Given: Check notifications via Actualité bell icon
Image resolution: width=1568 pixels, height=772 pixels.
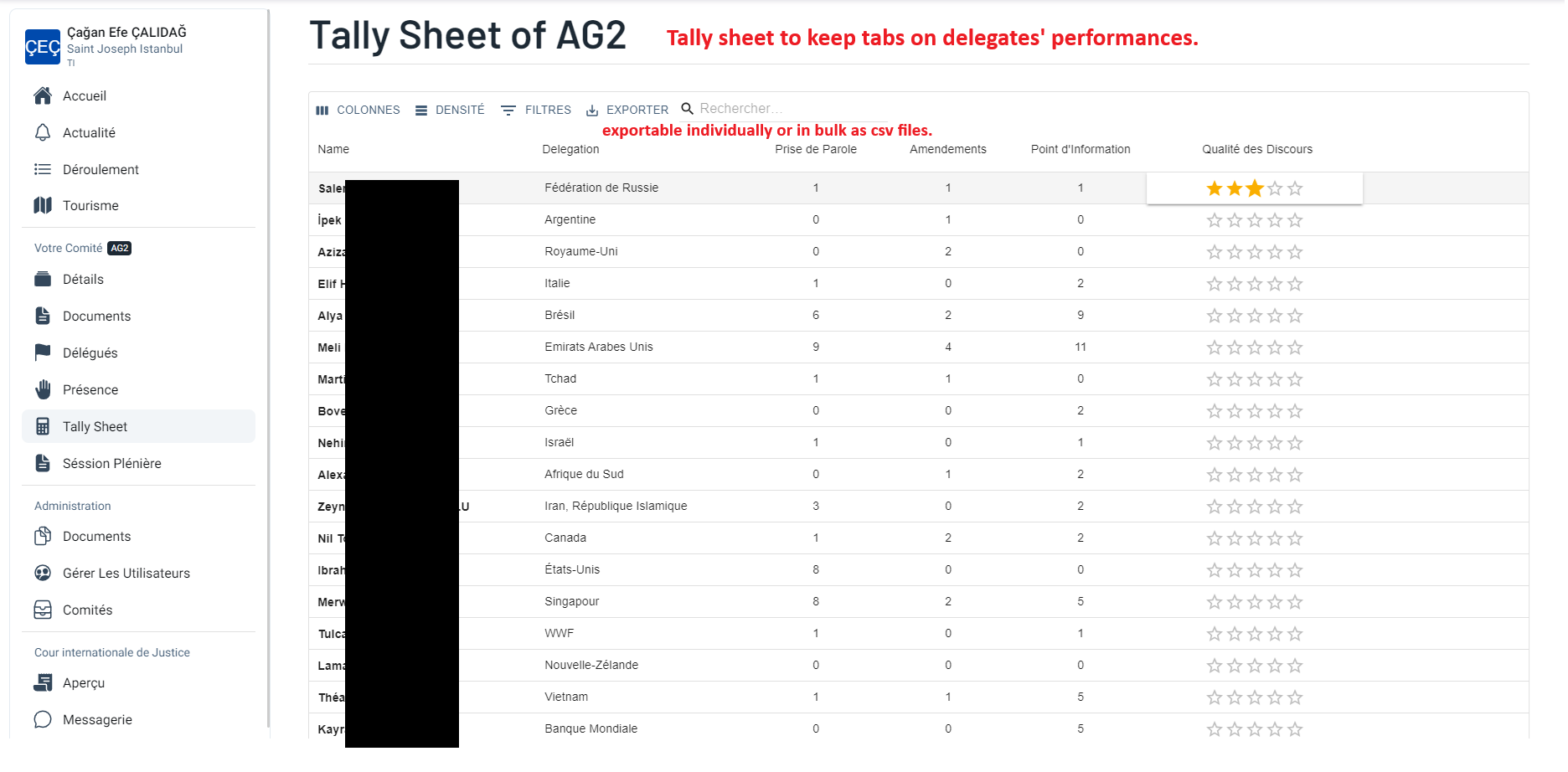Looking at the screenshot, I should [91, 132].
